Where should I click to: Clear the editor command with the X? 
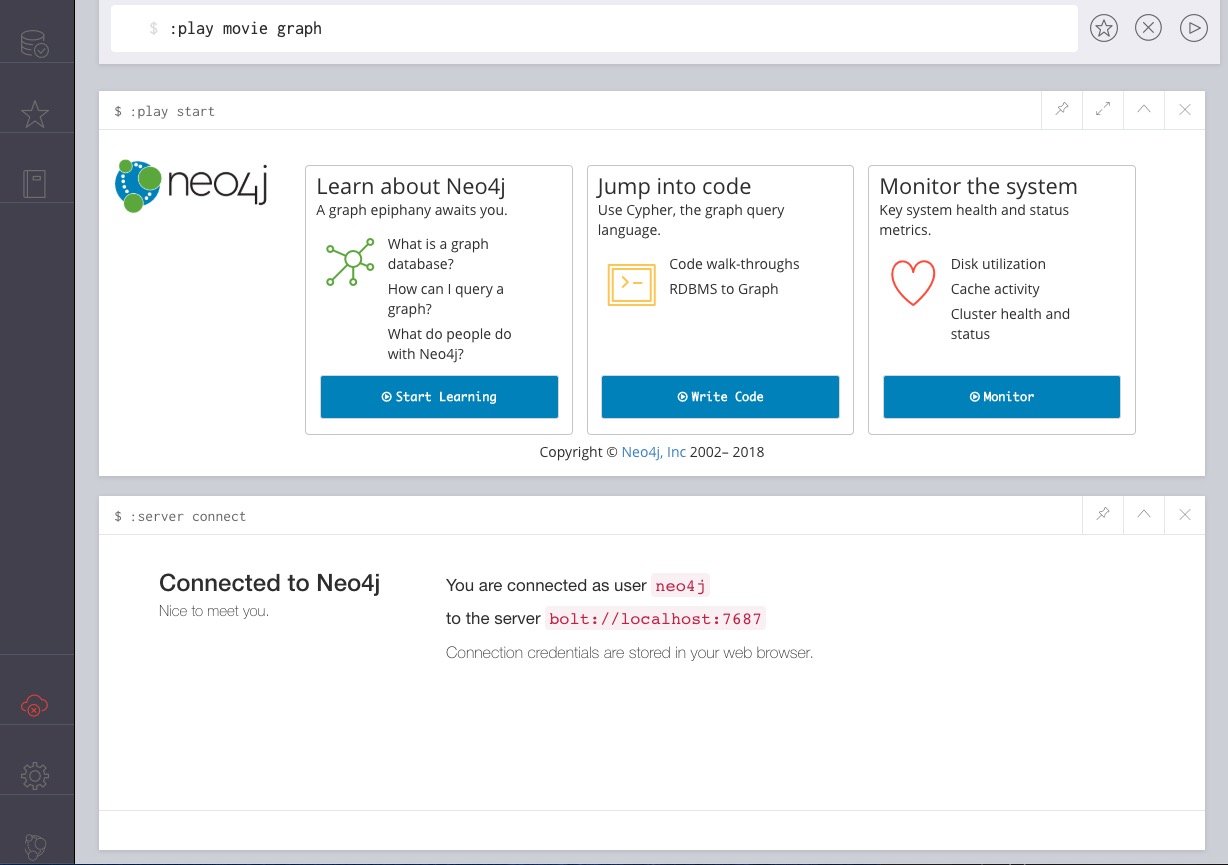1149,28
